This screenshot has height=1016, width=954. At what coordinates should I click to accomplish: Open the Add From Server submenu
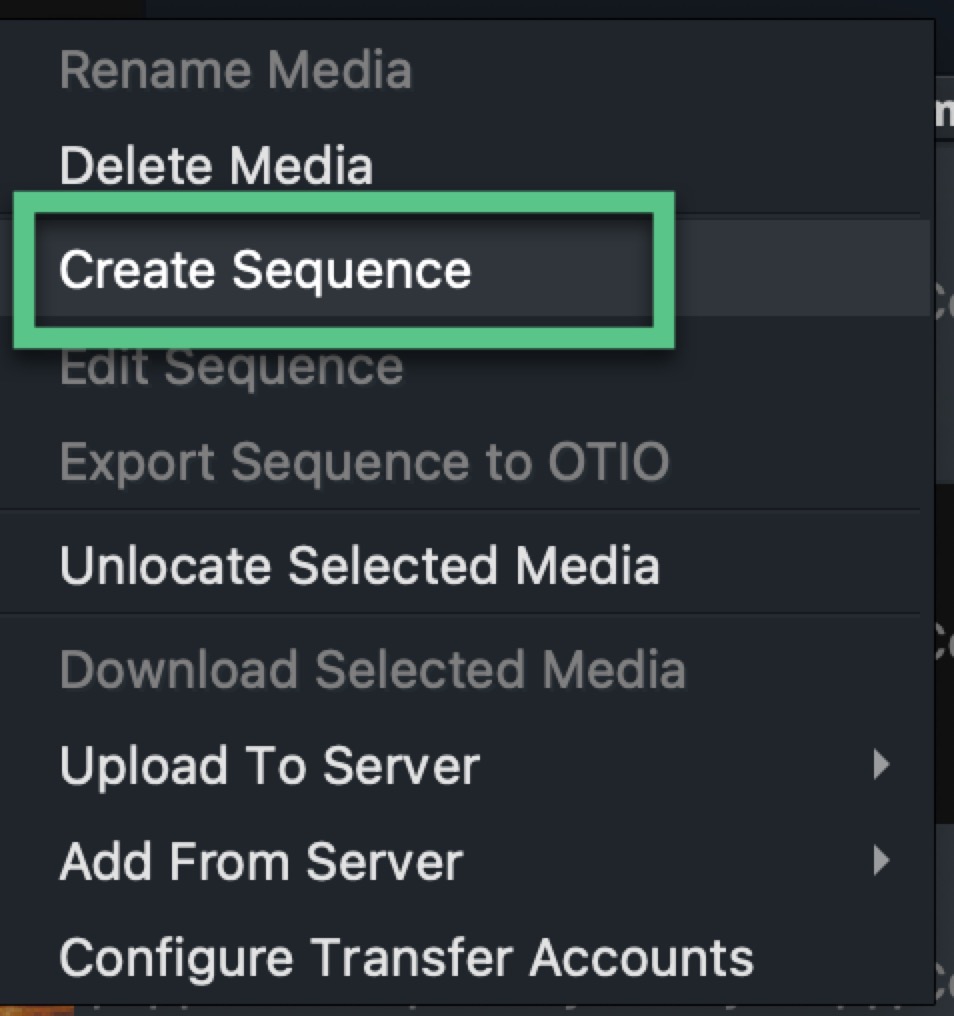click(261, 861)
